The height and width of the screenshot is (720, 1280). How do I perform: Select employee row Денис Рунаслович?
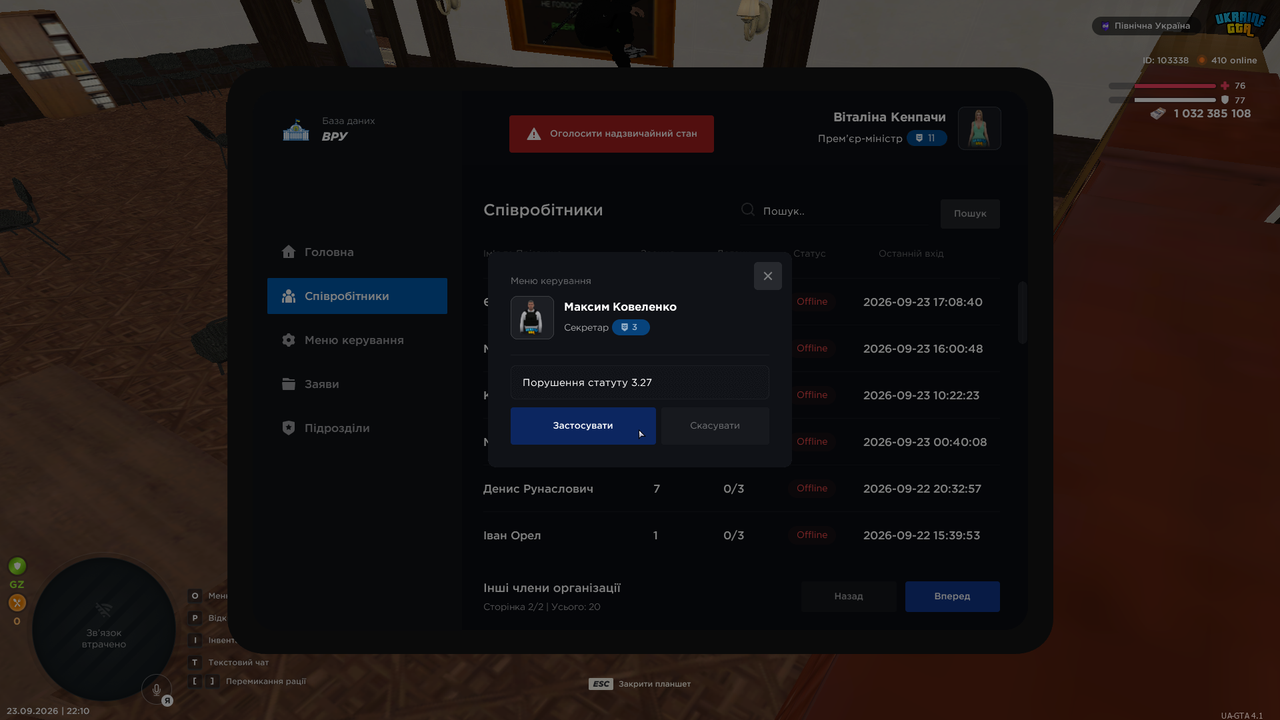740,489
